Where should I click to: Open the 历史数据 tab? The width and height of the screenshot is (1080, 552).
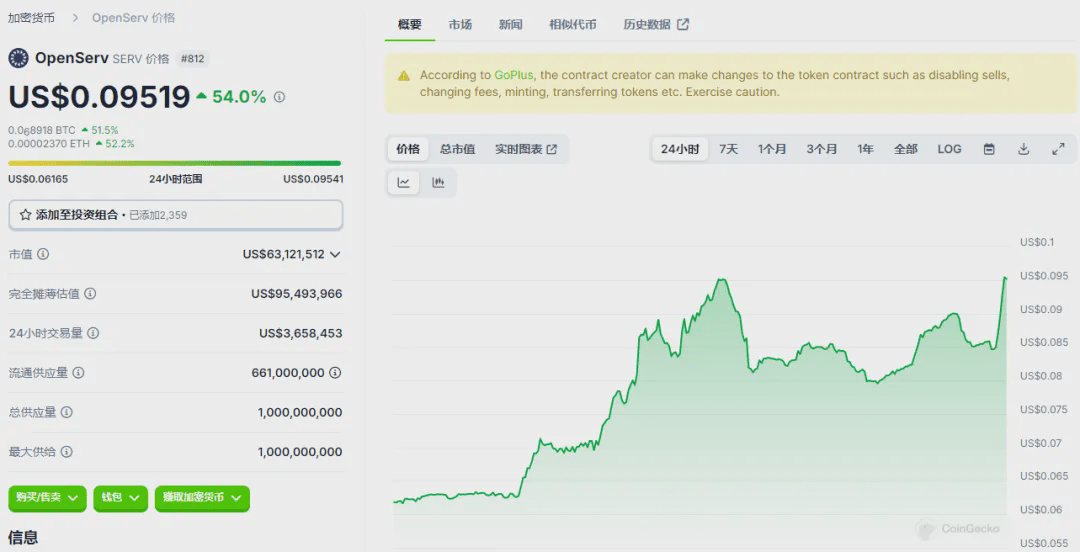(656, 25)
